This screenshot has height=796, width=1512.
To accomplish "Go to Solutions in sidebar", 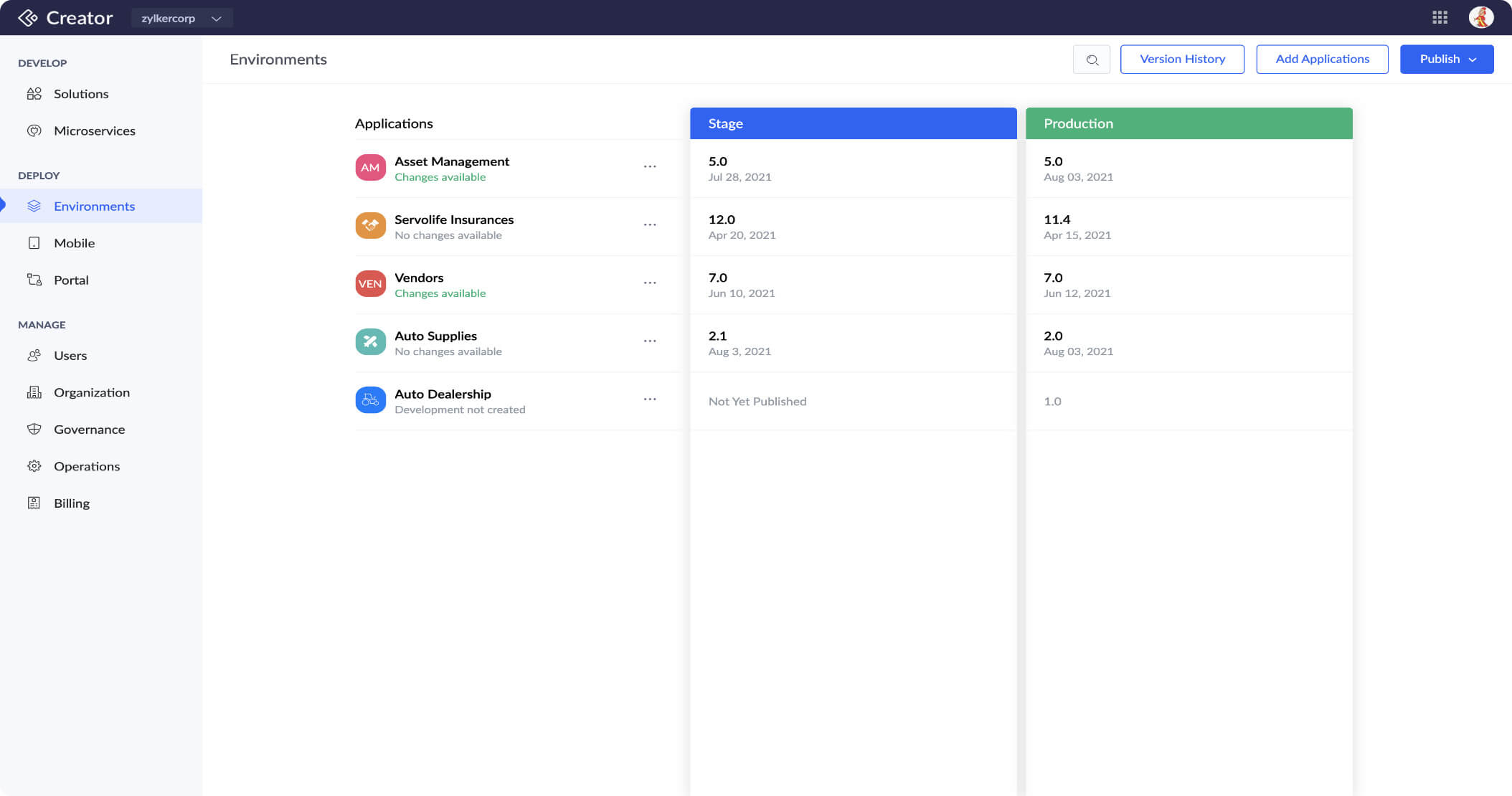I will pyautogui.click(x=81, y=94).
